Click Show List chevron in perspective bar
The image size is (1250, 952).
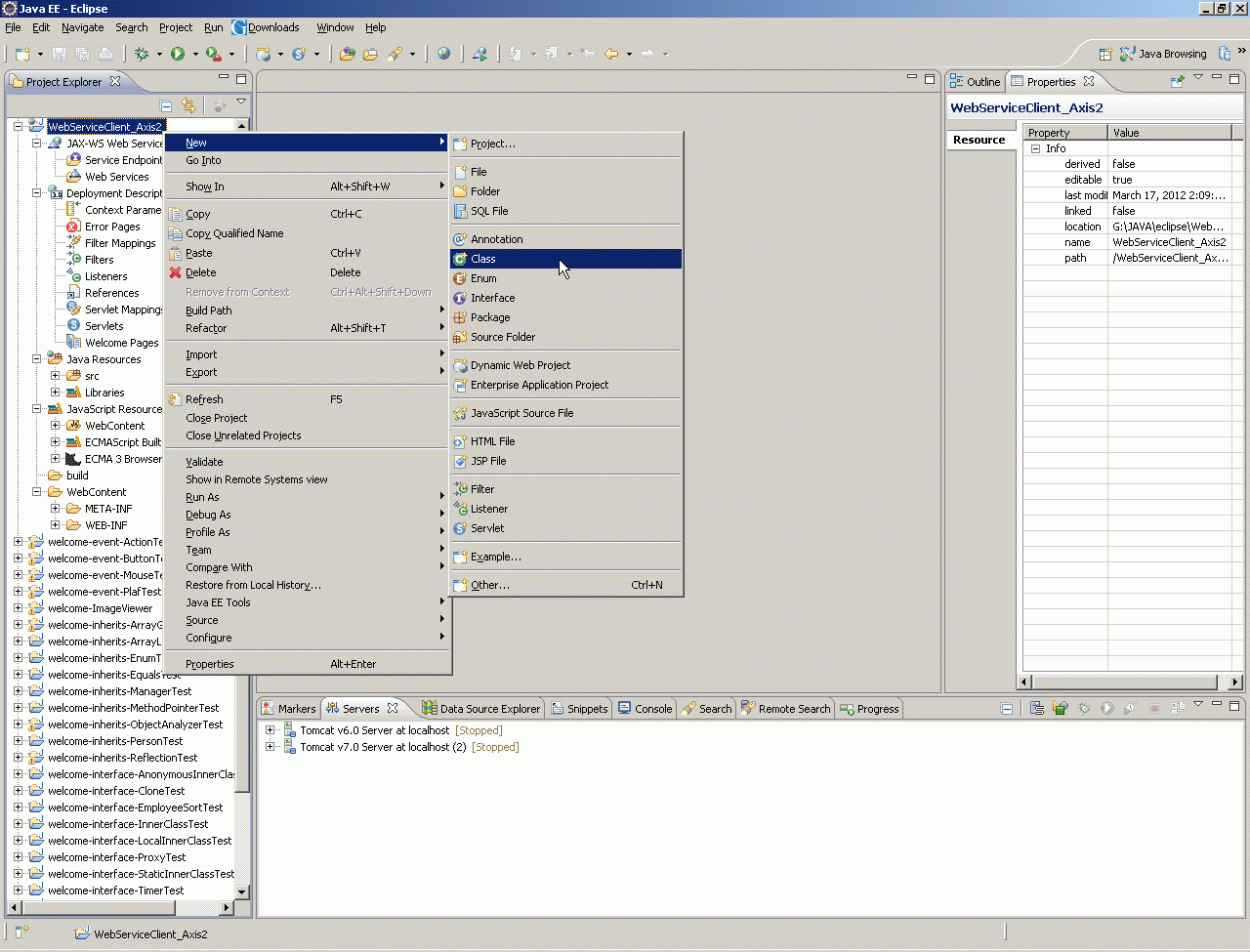pyautogui.click(x=1242, y=50)
